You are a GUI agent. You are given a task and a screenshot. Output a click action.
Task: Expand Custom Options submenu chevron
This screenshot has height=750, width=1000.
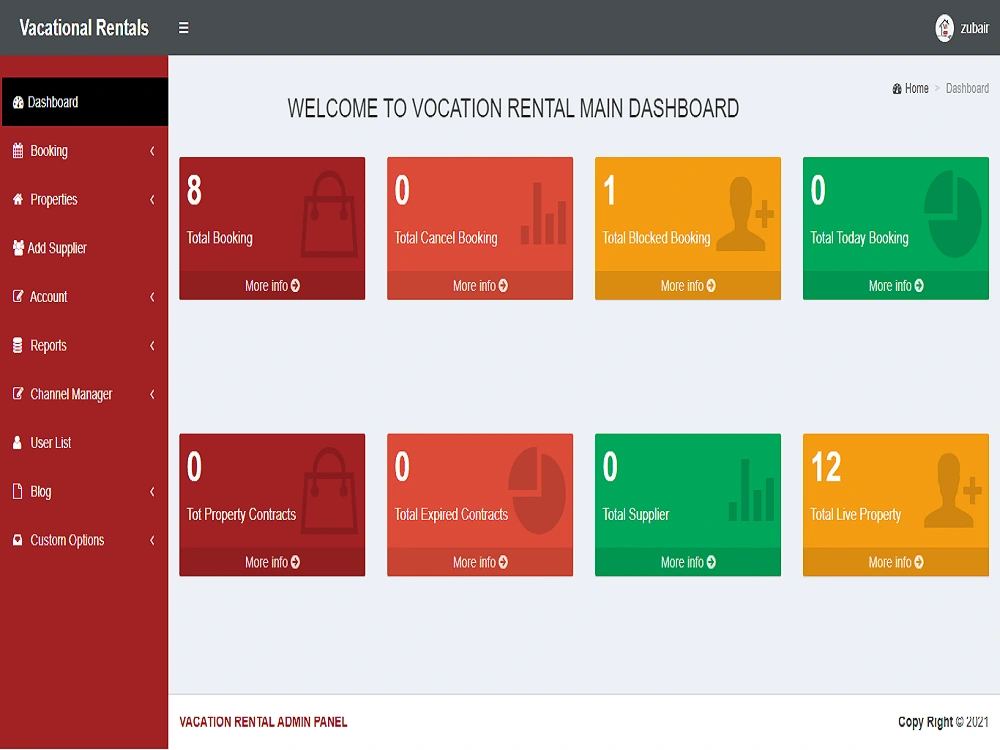(x=152, y=540)
